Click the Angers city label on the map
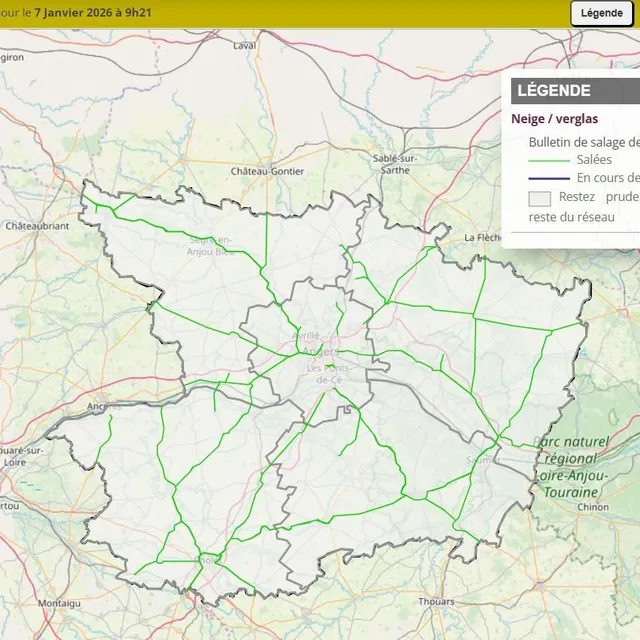 (322, 351)
